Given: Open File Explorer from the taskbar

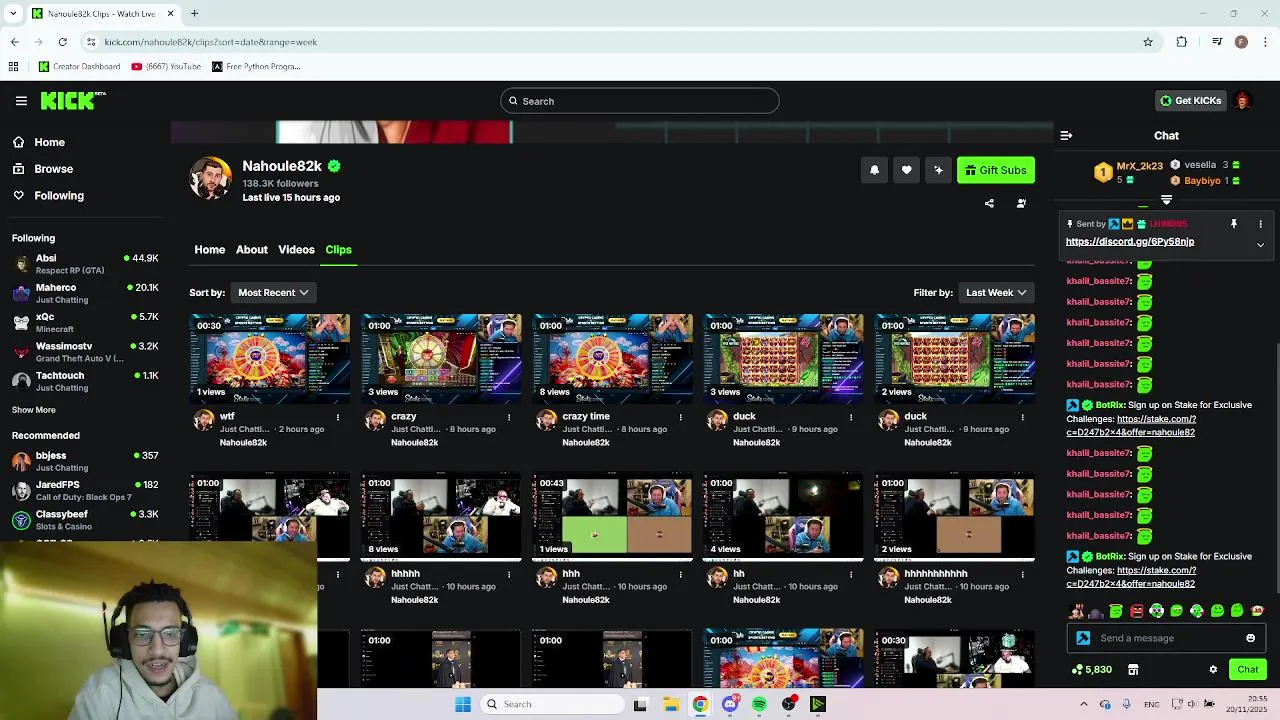Looking at the screenshot, I should point(670,704).
